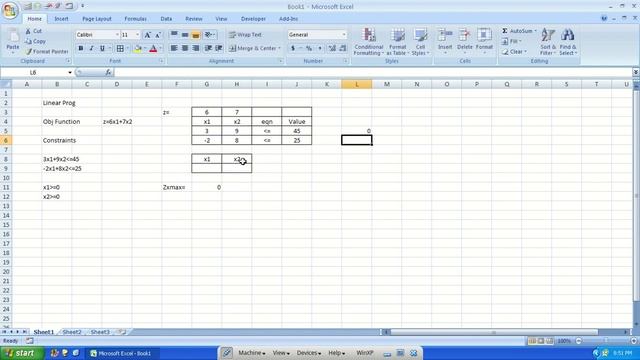Toggle Italic formatting

pos(91,49)
